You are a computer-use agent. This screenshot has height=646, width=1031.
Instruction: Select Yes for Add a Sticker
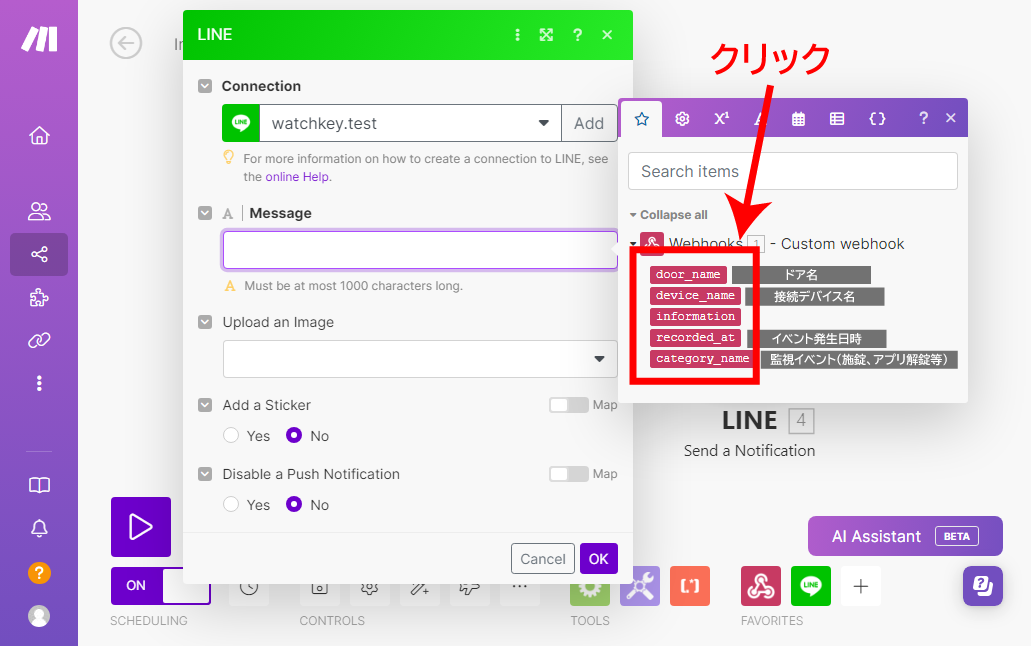coord(231,435)
